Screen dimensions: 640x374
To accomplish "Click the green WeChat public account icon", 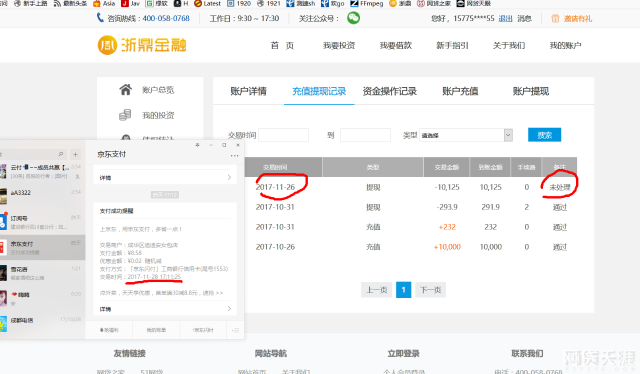I will pos(353,18).
